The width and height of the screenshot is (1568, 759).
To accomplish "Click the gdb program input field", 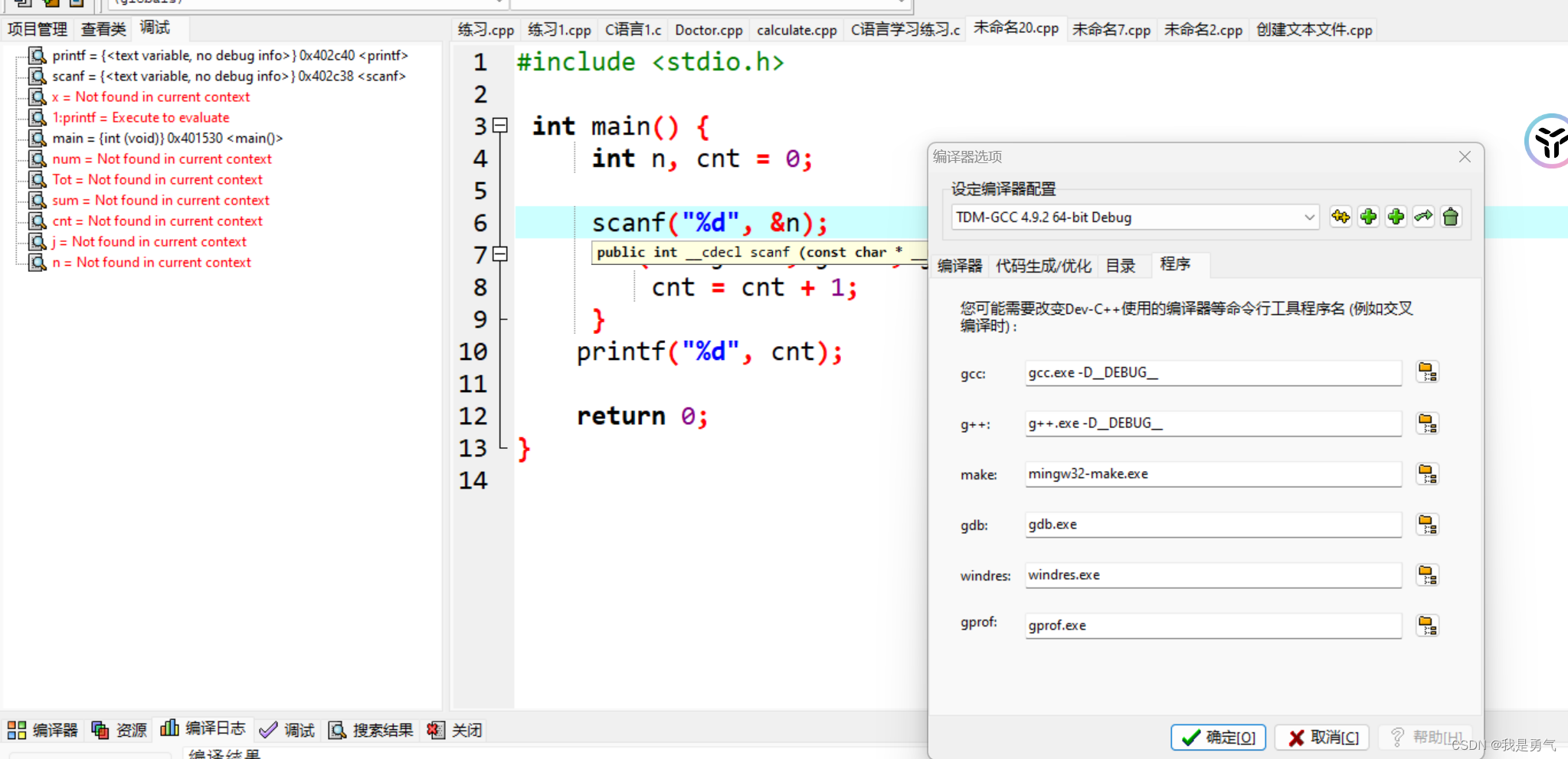I will [x=1213, y=525].
